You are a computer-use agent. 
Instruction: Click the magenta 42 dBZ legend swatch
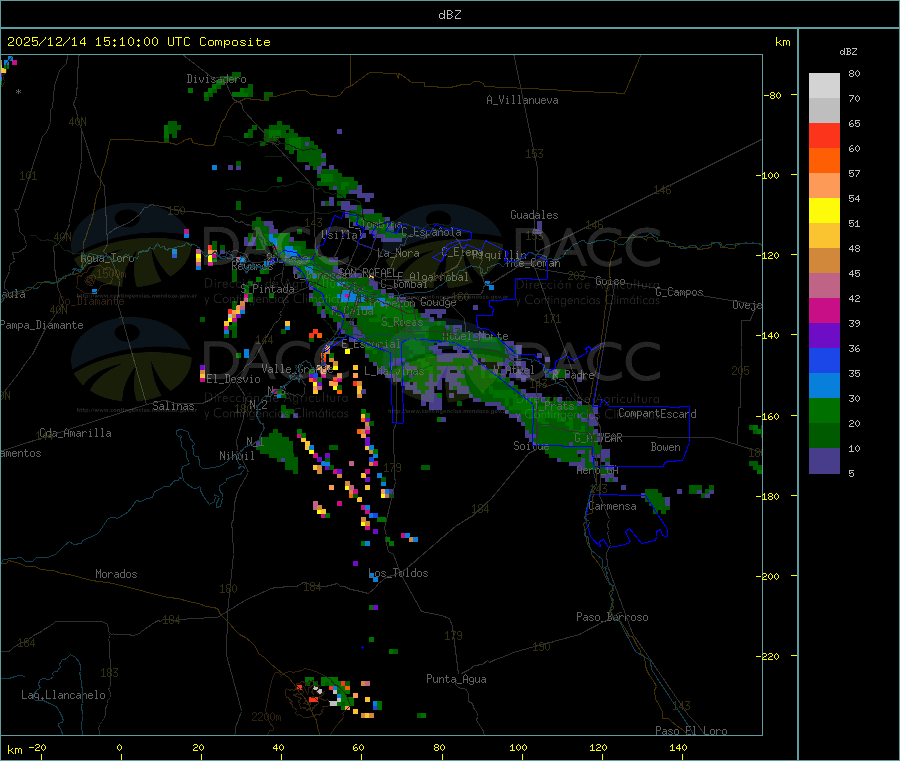(824, 310)
